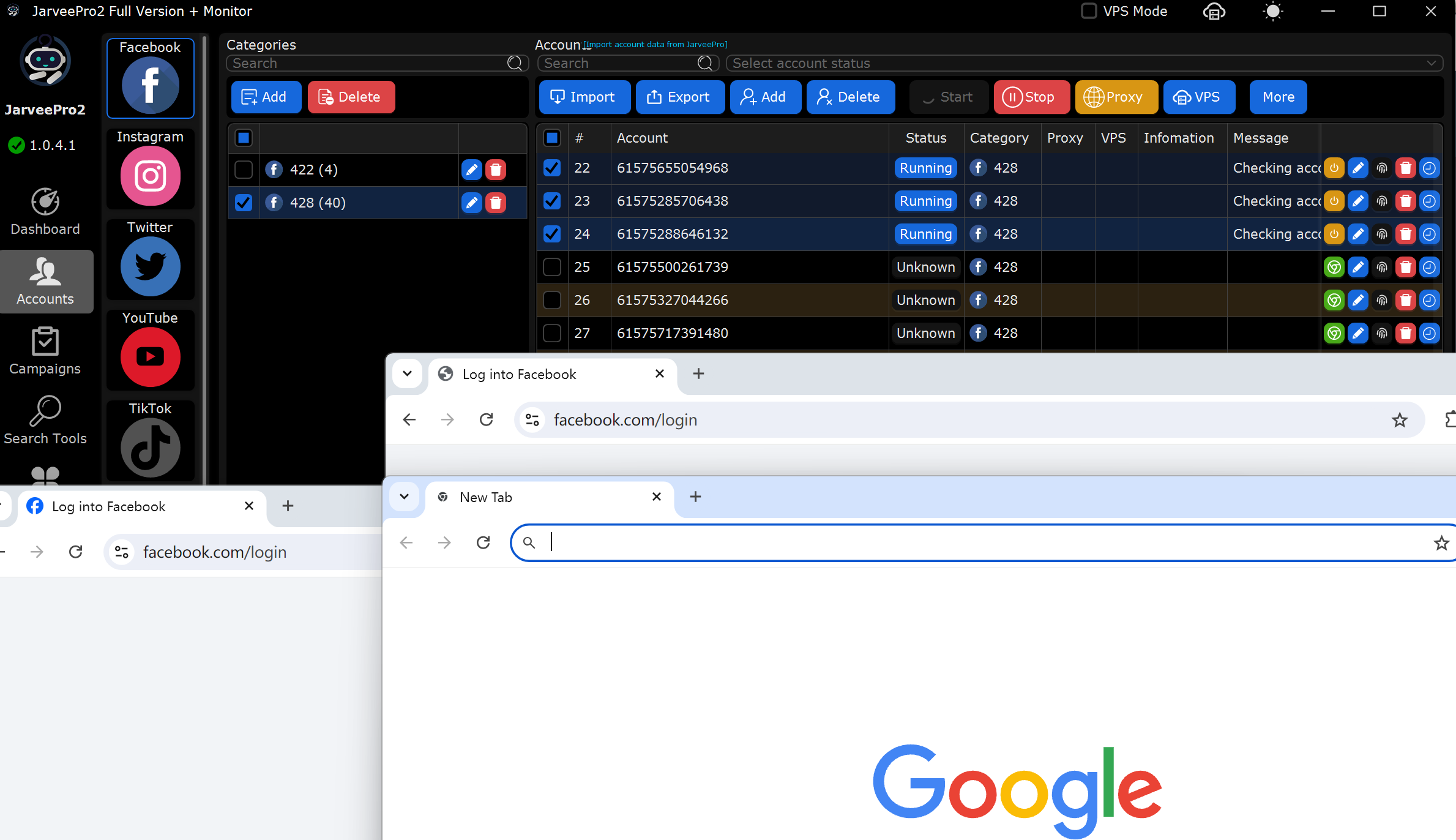This screenshot has height=840, width=1456.
Task: Click the Export accounts button
Action: [680, 97]
